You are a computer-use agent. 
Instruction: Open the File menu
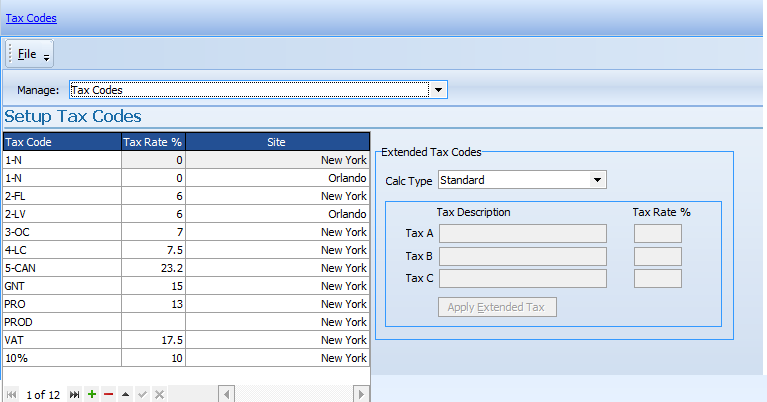coord(27,53)
